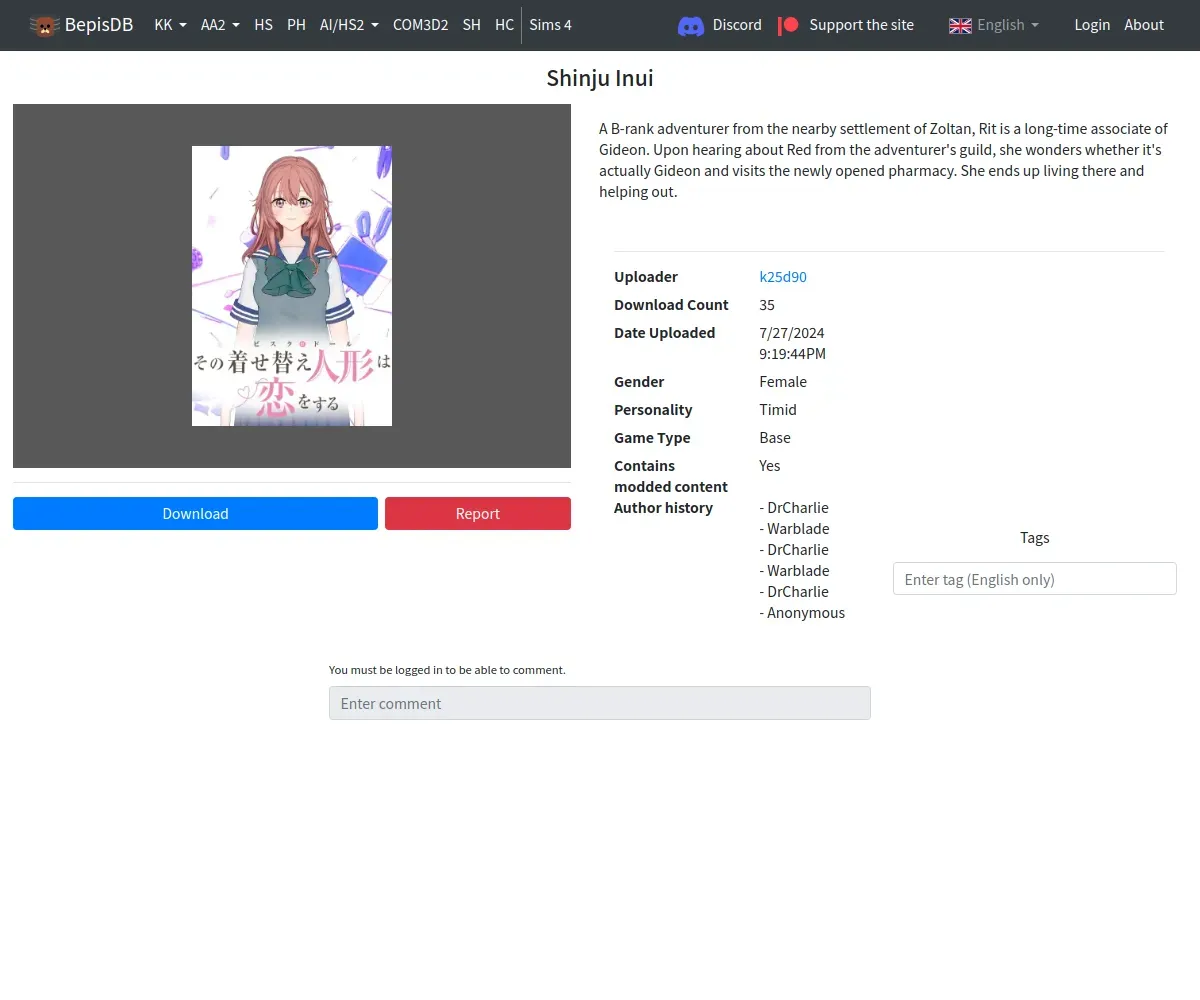Image resolution: width=1200 pixels, height=1000 pixels.
Task: Open the KK dropdown menu
Action: (x=170, y=25)
